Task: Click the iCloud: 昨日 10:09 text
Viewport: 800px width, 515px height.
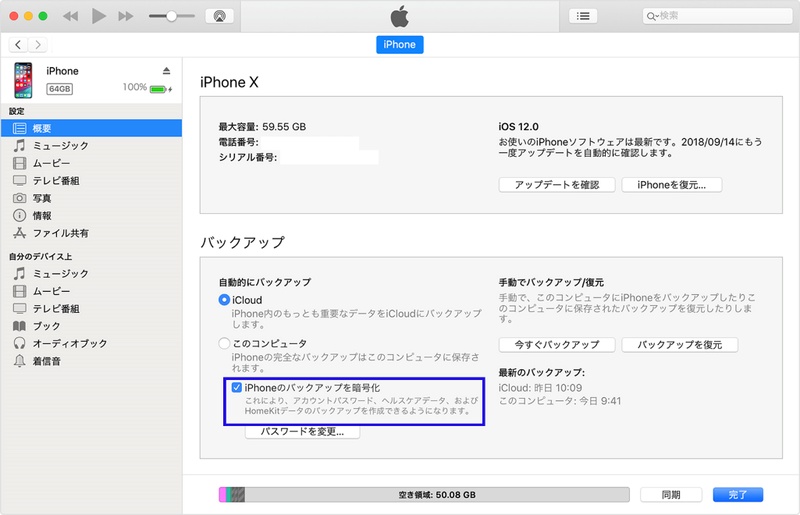Action: (x=540, y=388)
